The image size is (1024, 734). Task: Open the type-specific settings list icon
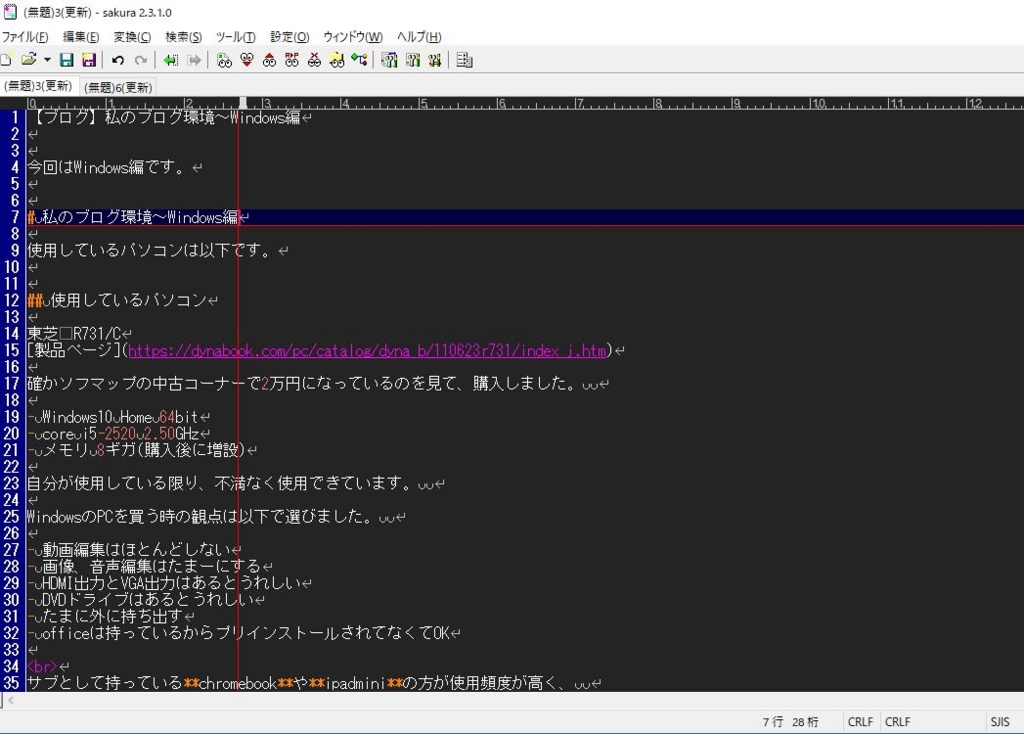pos(389,60)
